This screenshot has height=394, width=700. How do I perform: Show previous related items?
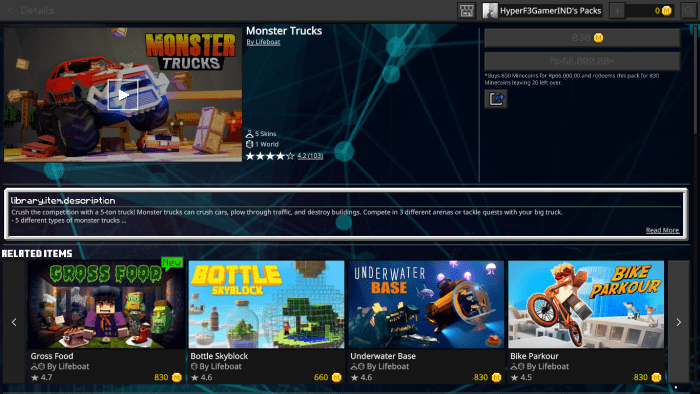click(14, 322)
